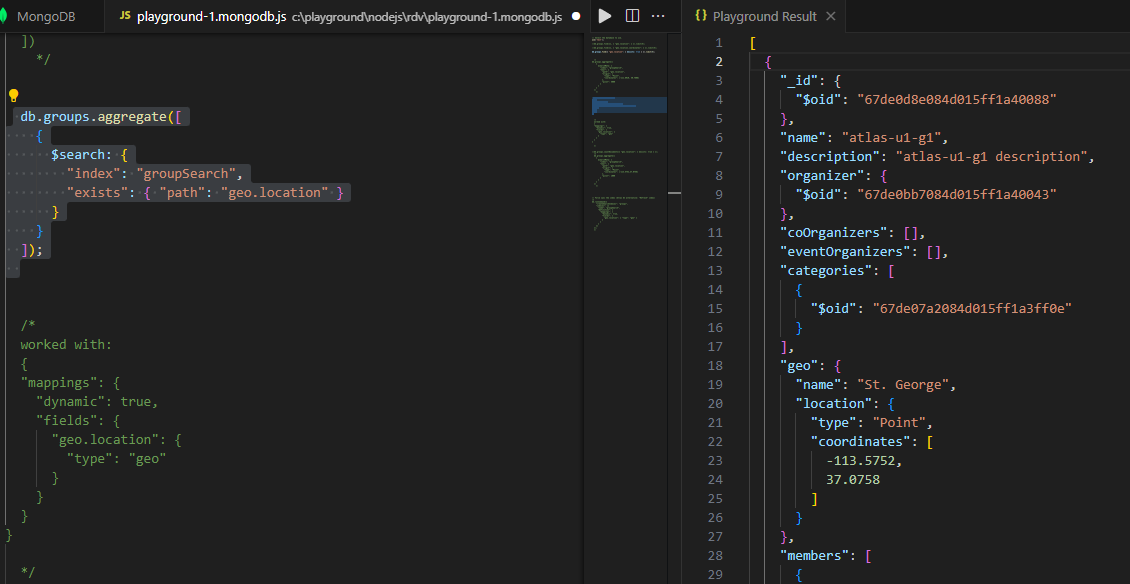Run the MongoDB playground script
The image size is (1130, 584).
604,16
